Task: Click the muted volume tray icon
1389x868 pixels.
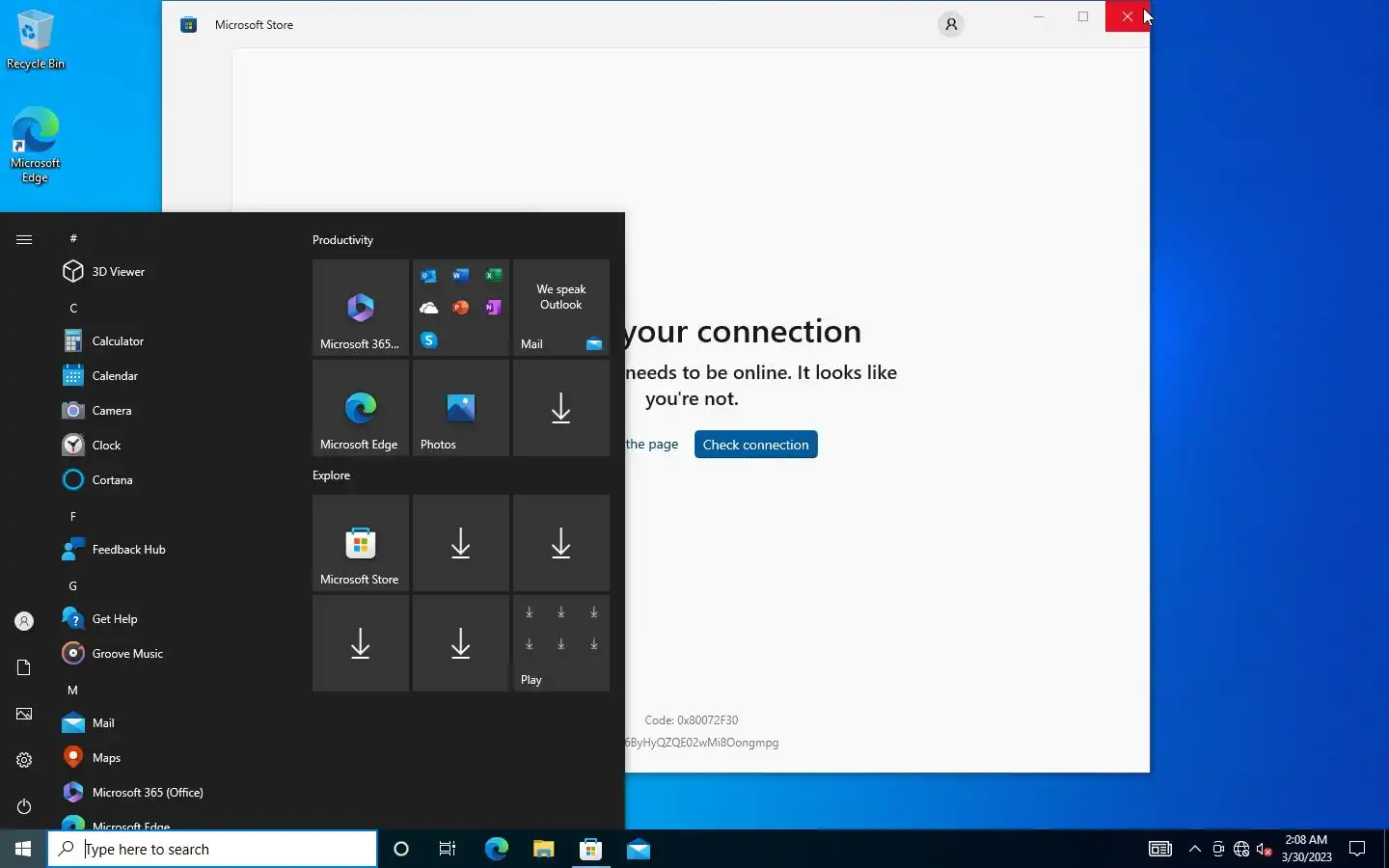Action: 1265,849
